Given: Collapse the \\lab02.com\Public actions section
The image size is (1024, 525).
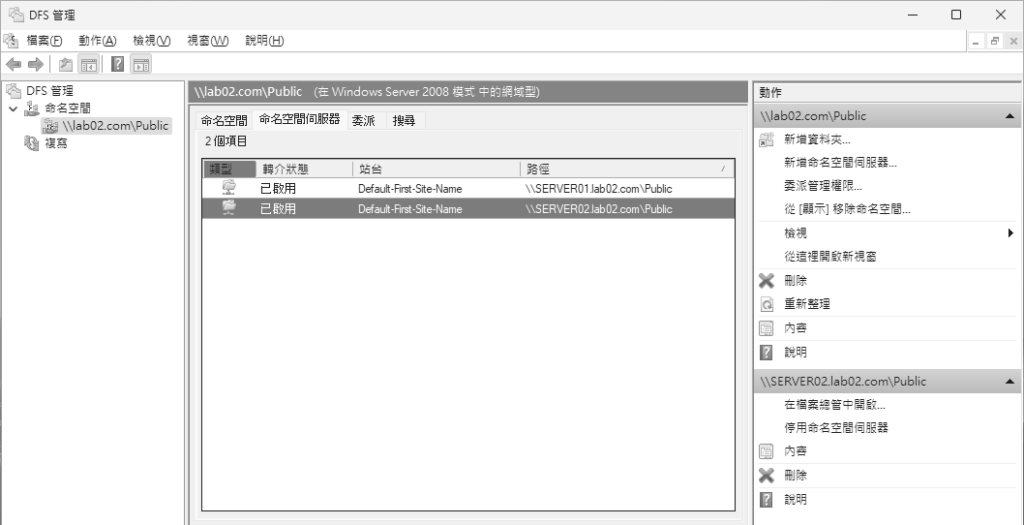Looking at the screenshot, I should tap(1010, 116).
